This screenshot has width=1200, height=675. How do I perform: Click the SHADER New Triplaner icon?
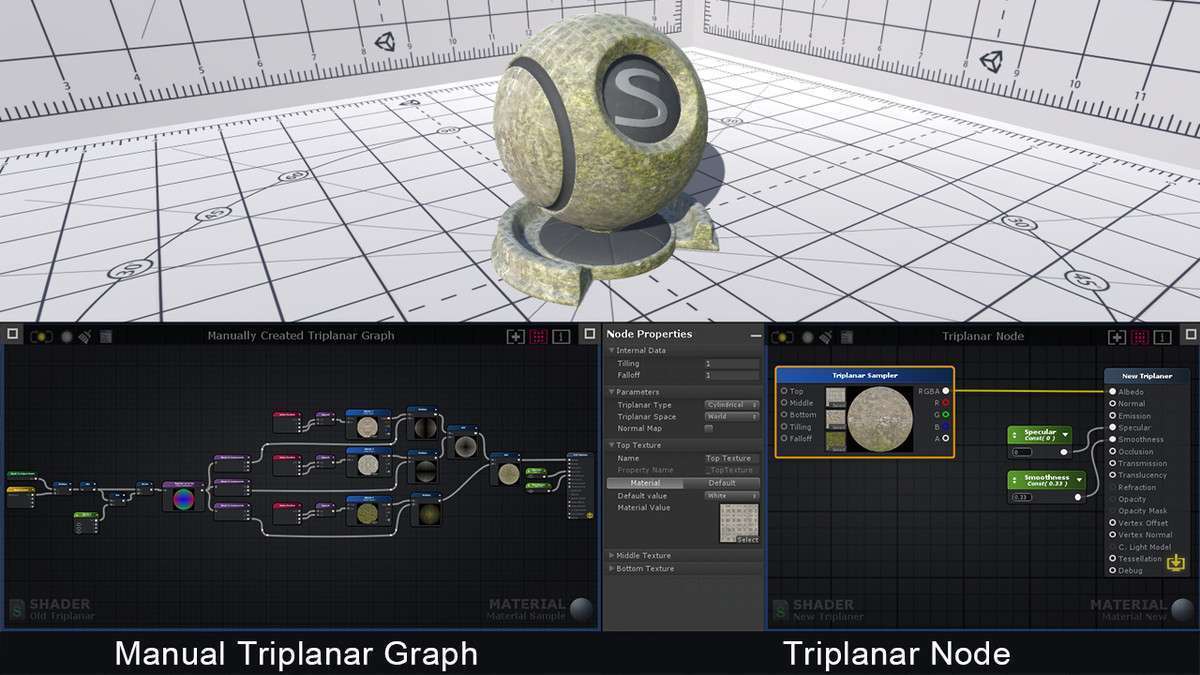tap(780, 608)
